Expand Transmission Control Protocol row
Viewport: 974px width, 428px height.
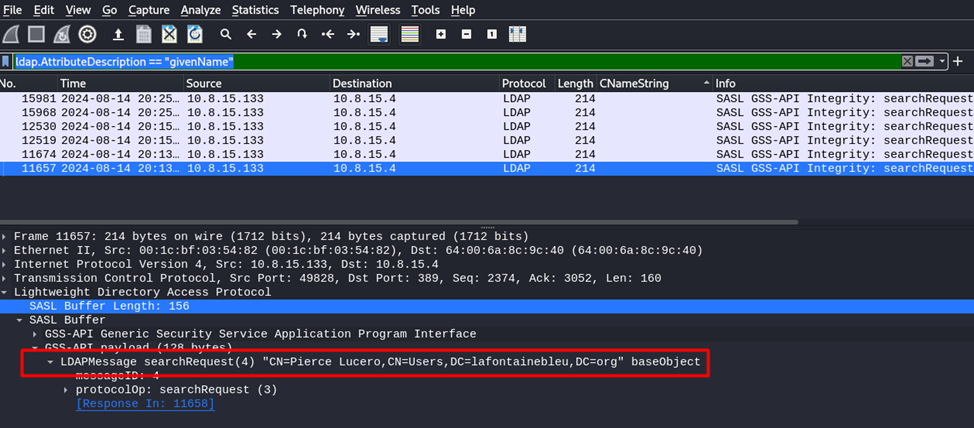(6, 278)
